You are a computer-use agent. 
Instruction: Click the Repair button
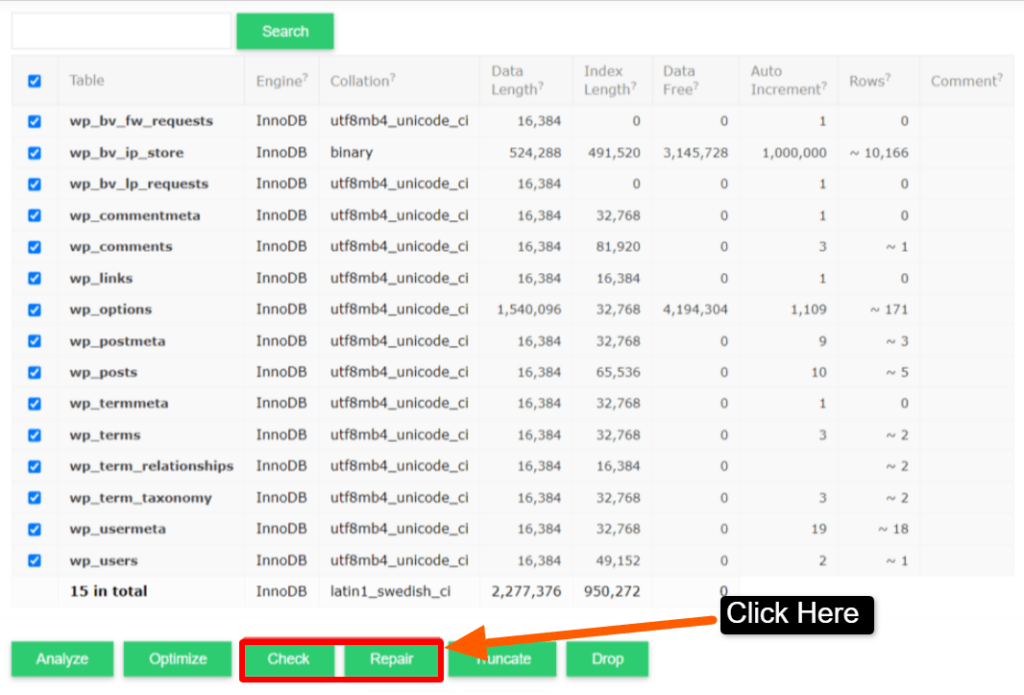[x=391, y=659]
